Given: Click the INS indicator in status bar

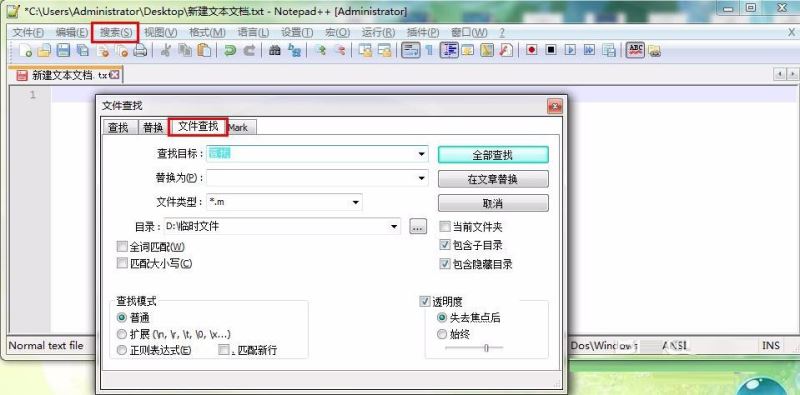Looking at the screenshot, I should 771,345.
